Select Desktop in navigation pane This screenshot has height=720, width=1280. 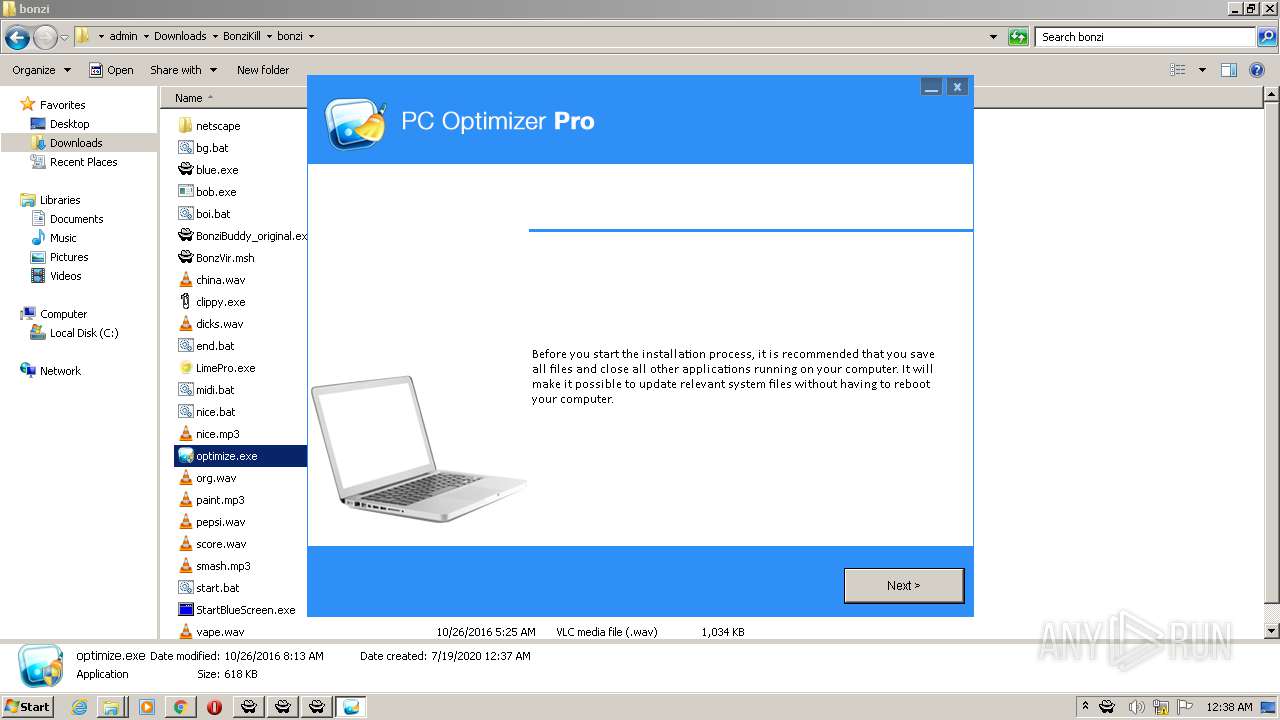pyautogui.click(x=69, y=124)
